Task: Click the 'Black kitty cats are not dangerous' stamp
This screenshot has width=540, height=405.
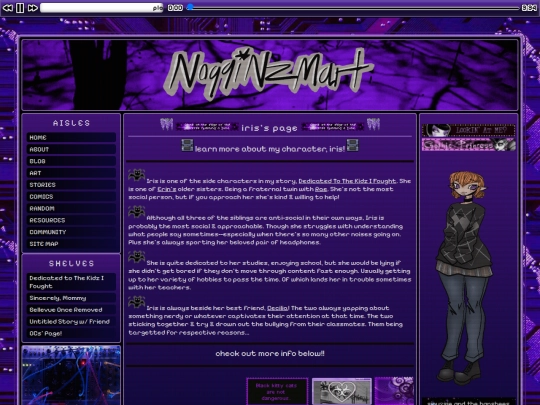Action: point(277,391)
